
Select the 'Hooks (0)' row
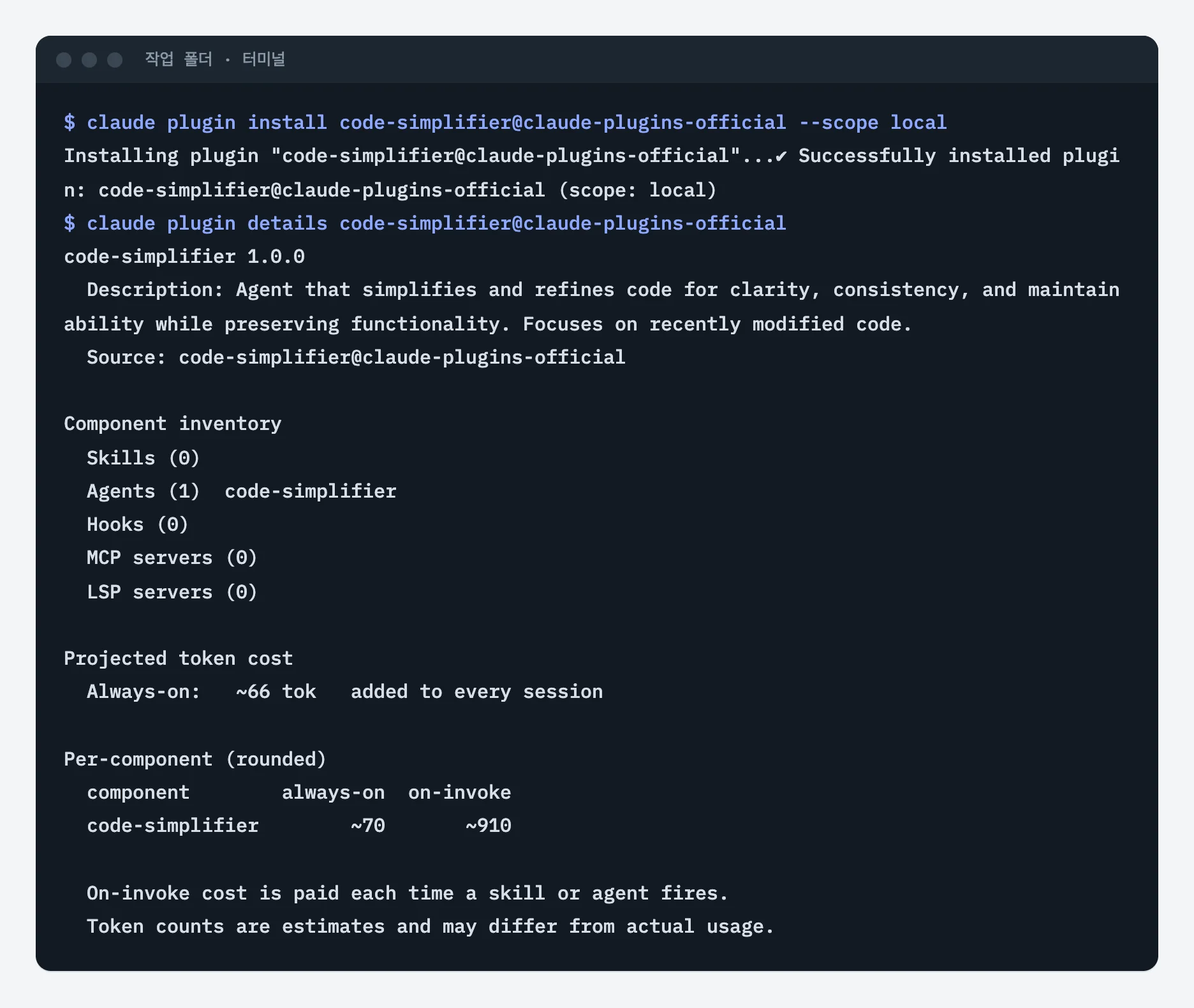[138, 524]
